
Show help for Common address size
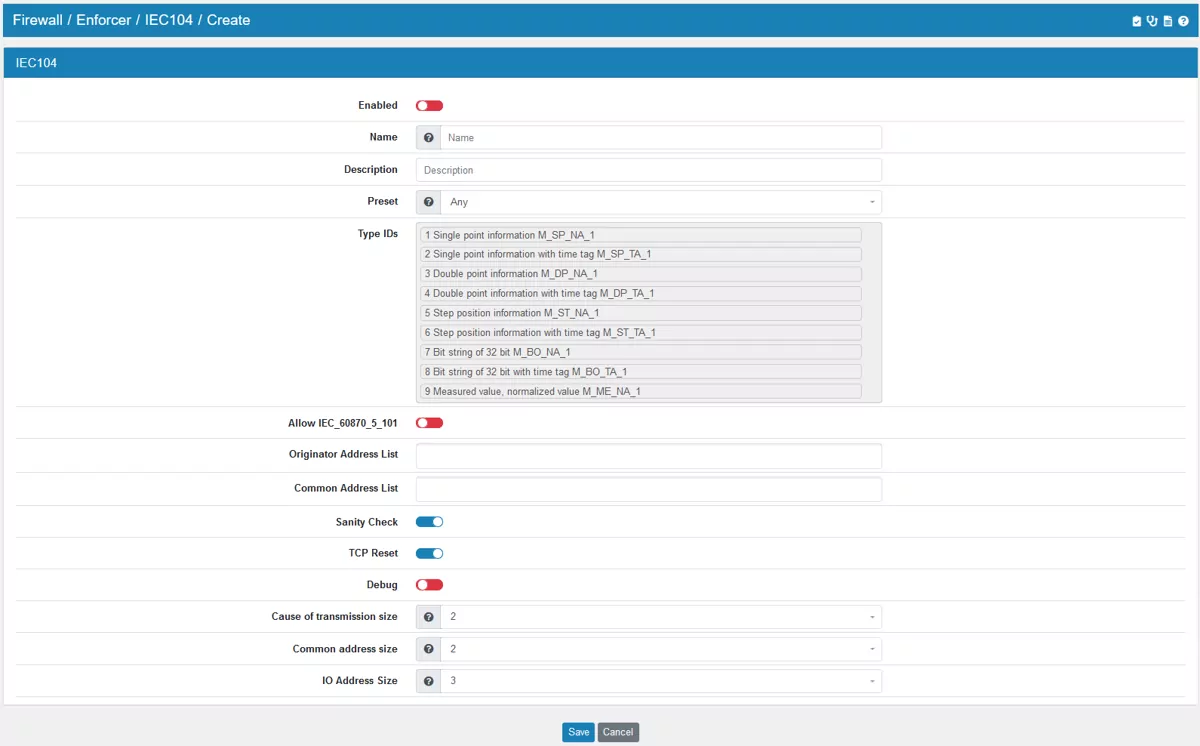[429, 650]
